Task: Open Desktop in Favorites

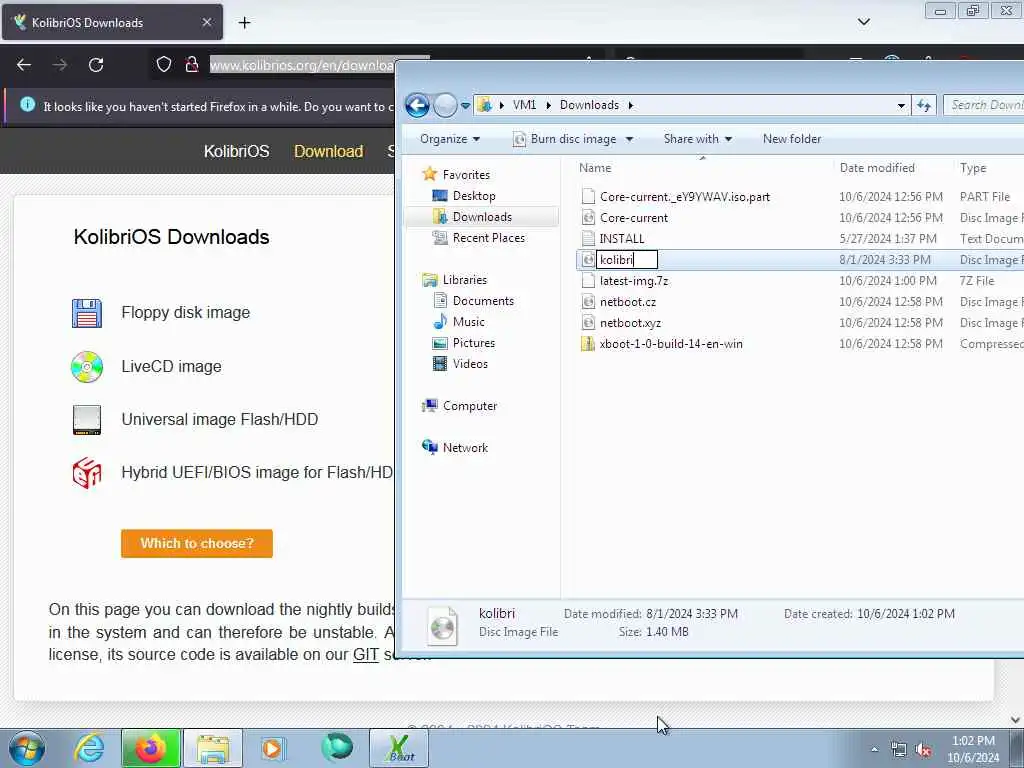Action: (473, 196)
